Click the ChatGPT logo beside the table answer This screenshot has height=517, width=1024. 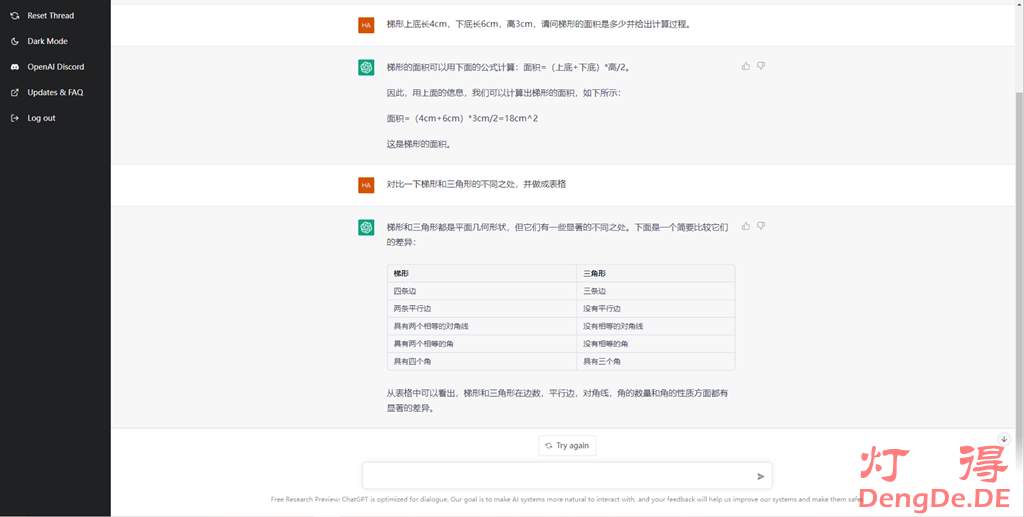366,227
